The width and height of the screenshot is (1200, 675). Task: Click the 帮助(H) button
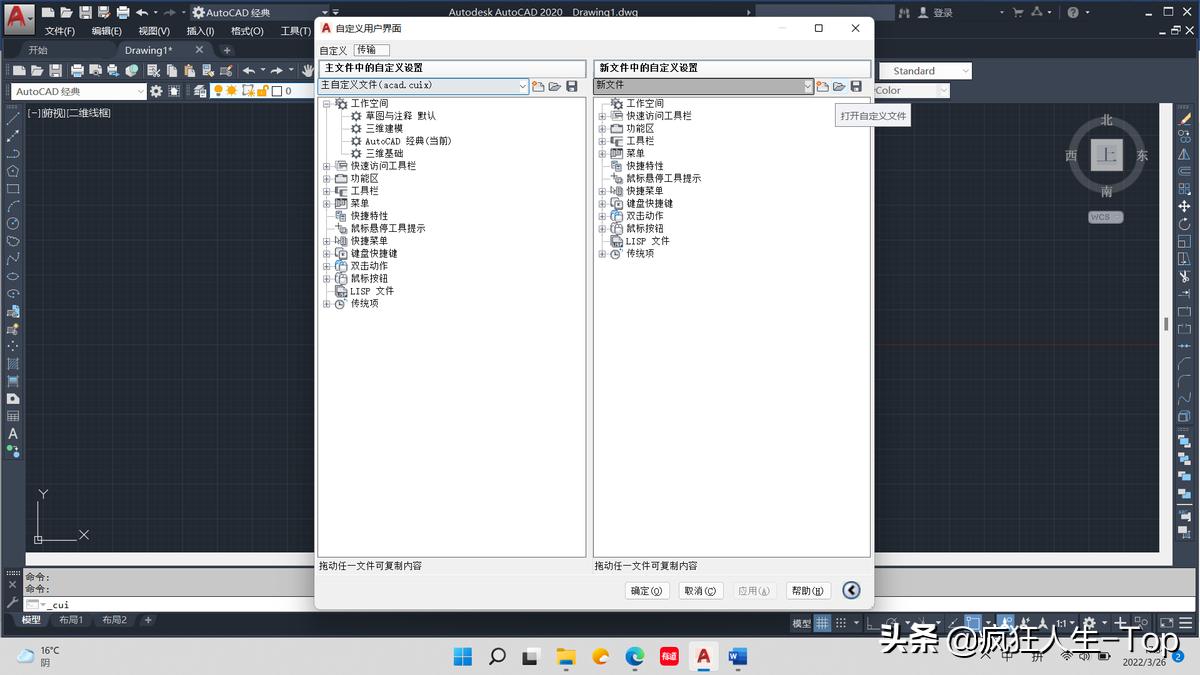coord(808,590)
